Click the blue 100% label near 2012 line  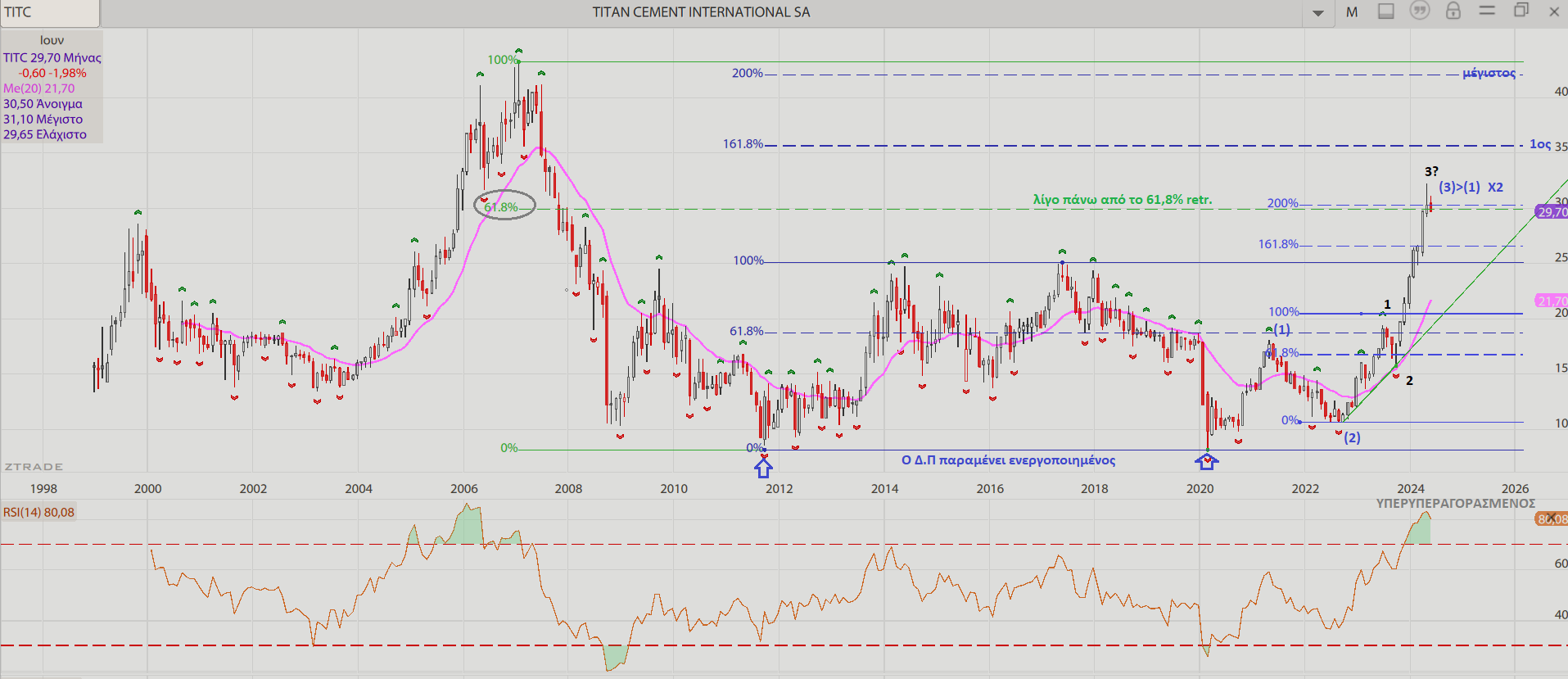pyautogui.click(x=748, y=260)
